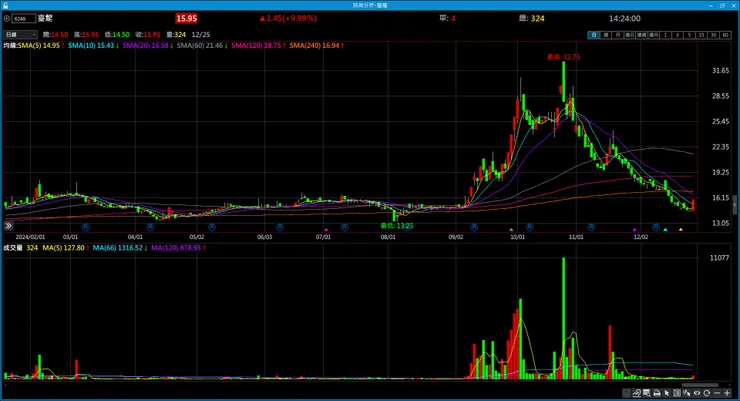Screen dimensions: 740x401
Task: Switch to the 週 weekly timeframe
Action: (606, 35)
